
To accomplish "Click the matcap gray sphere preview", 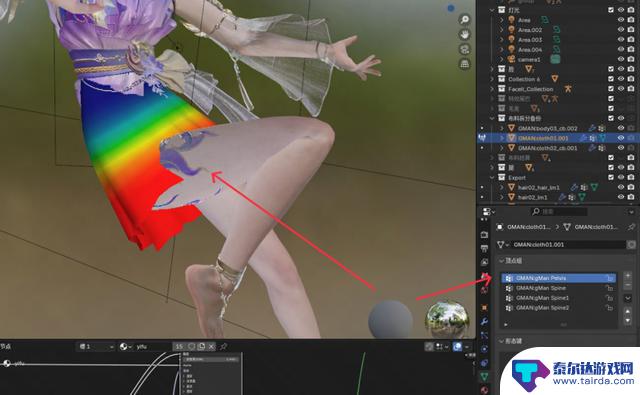I will pyautogui.click(x=390, y=319).
